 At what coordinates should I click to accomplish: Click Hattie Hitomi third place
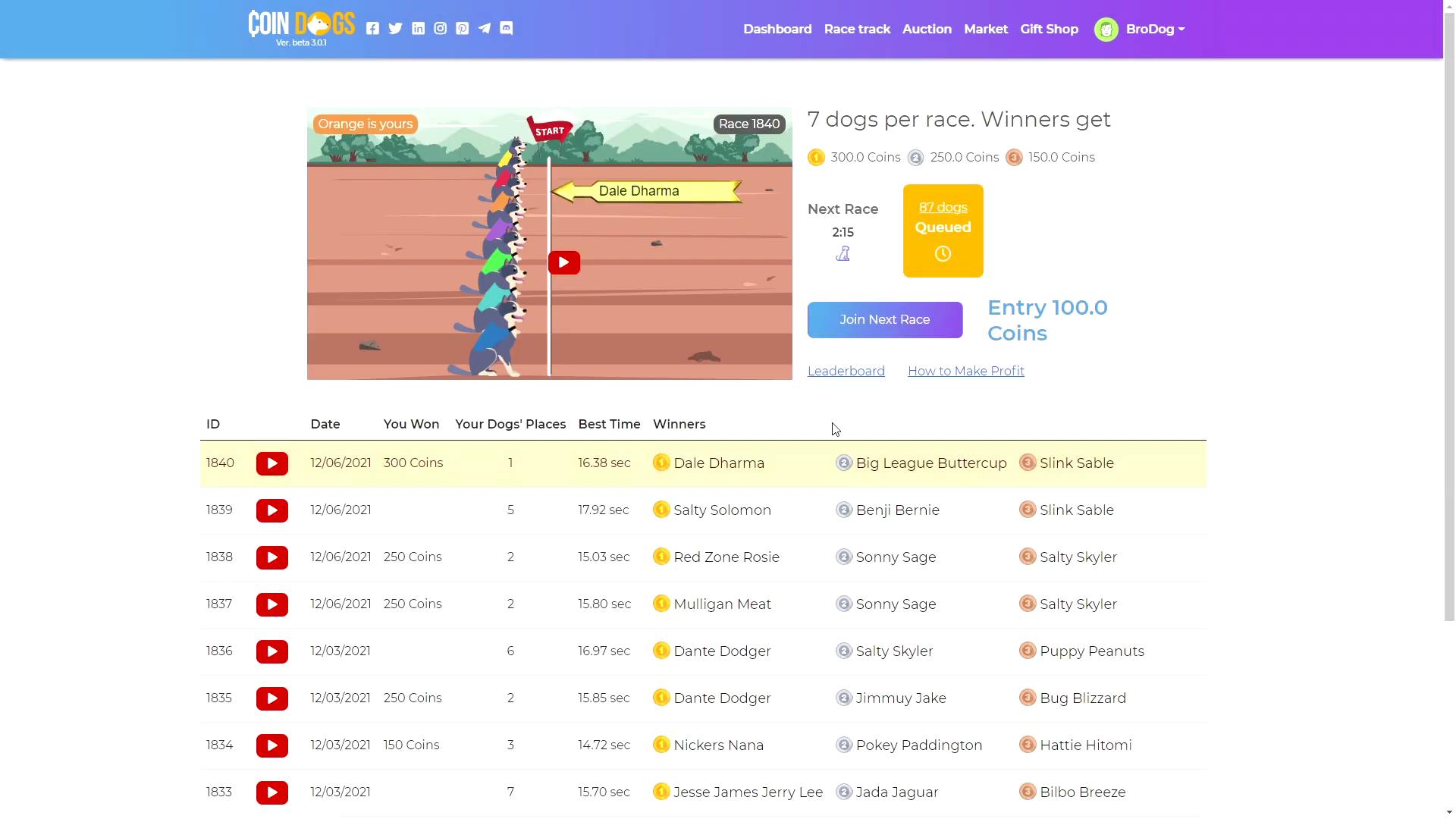point(1085,745)
